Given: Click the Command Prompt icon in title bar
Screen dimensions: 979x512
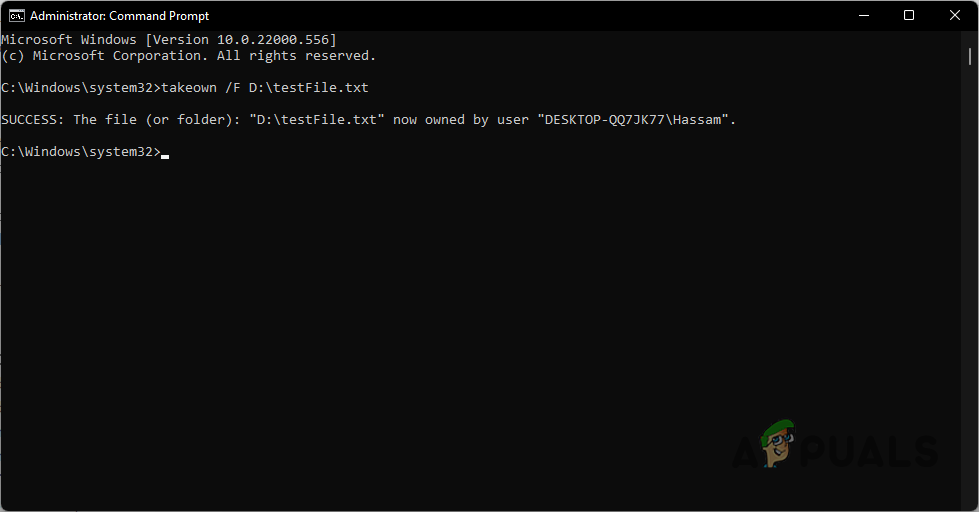Looking at the screenshot, I should click(15, 15).
